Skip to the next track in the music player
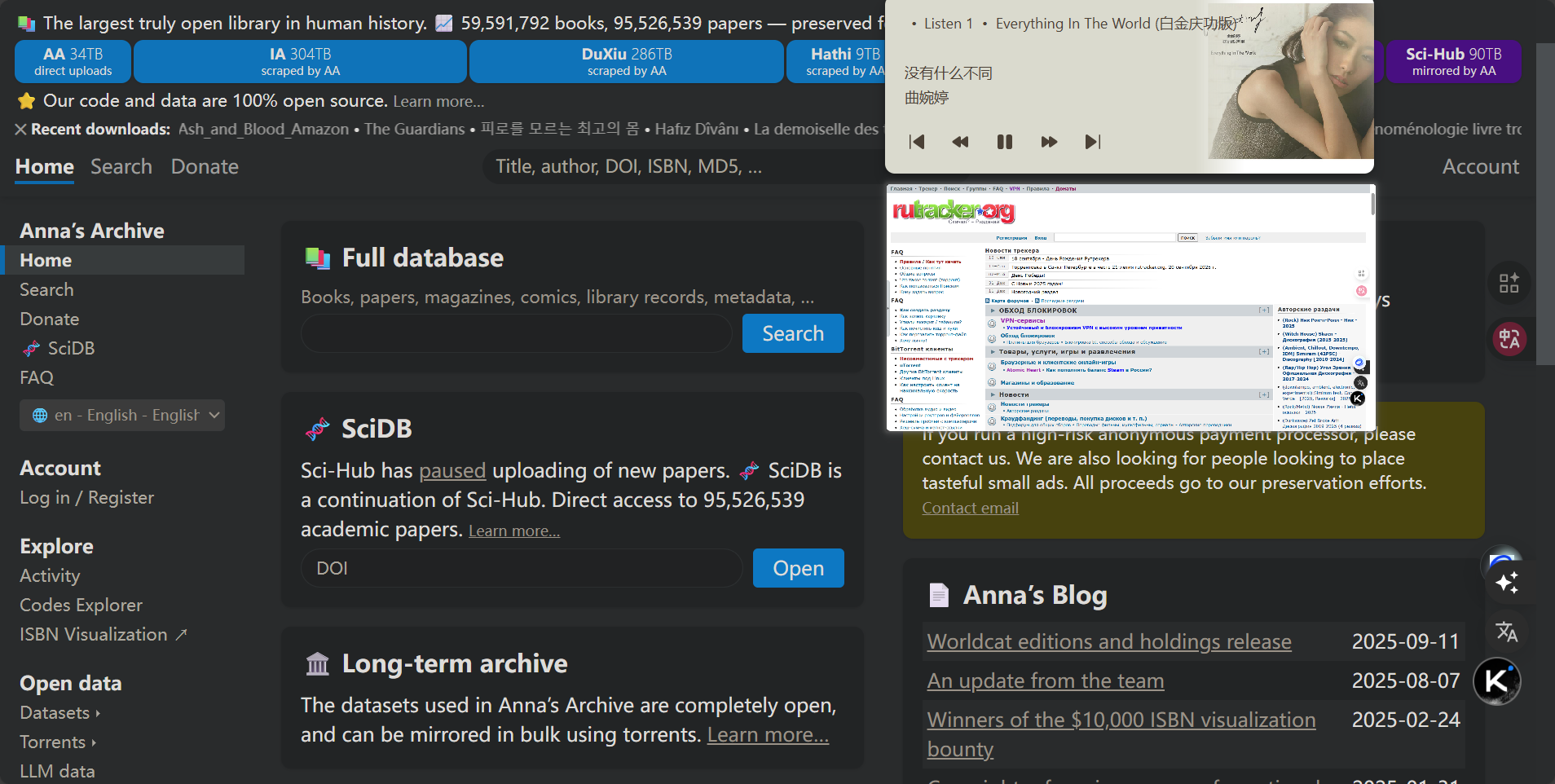The height and width of the screenshot is (784, 1555). pos(1093,142)
